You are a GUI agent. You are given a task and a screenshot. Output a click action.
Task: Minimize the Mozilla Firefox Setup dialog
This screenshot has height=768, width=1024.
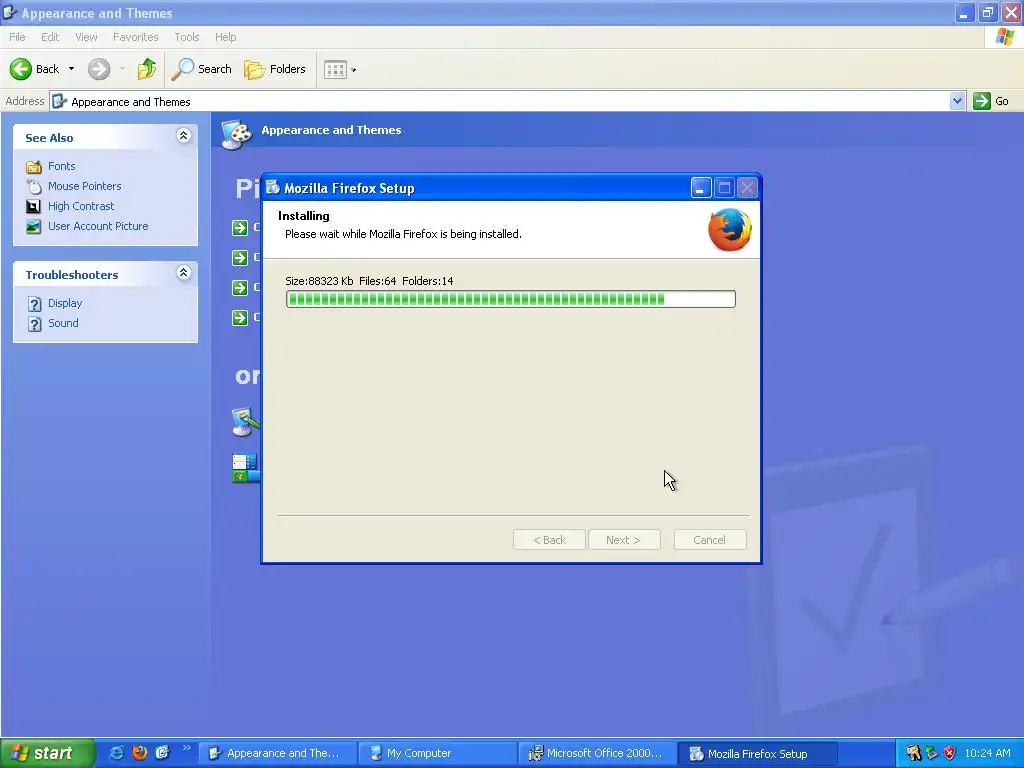[x=700, y=188]
